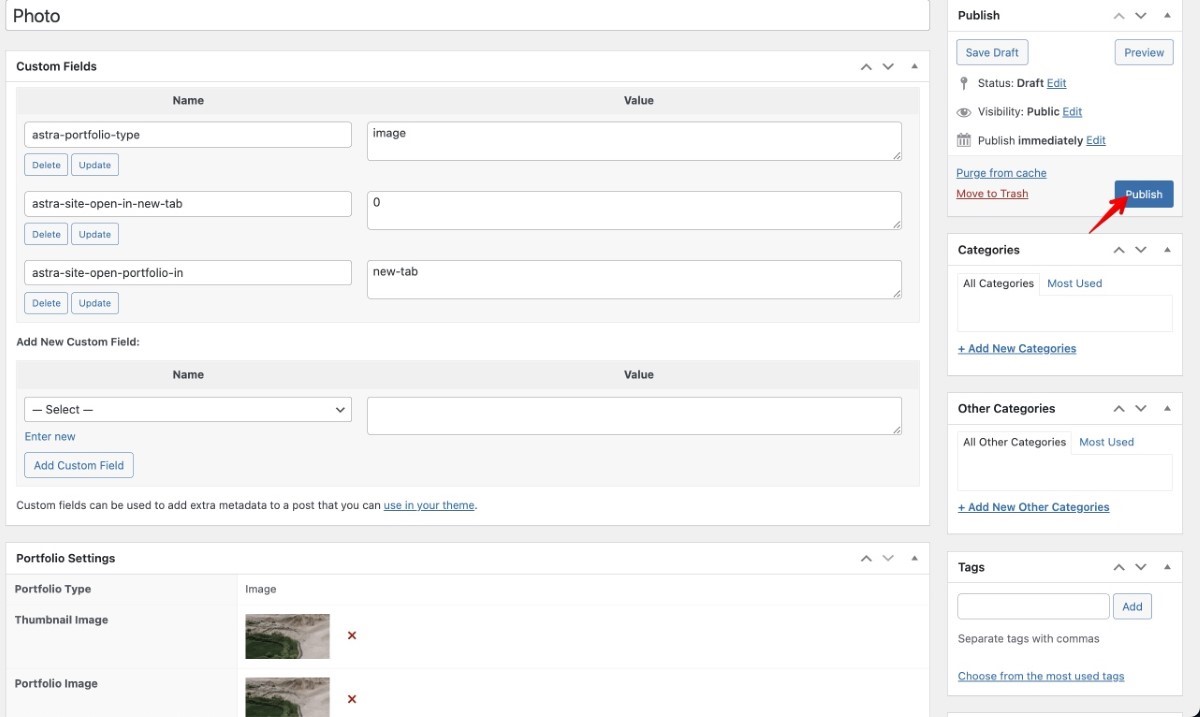Click Enter new custom field link

[50, 437]
